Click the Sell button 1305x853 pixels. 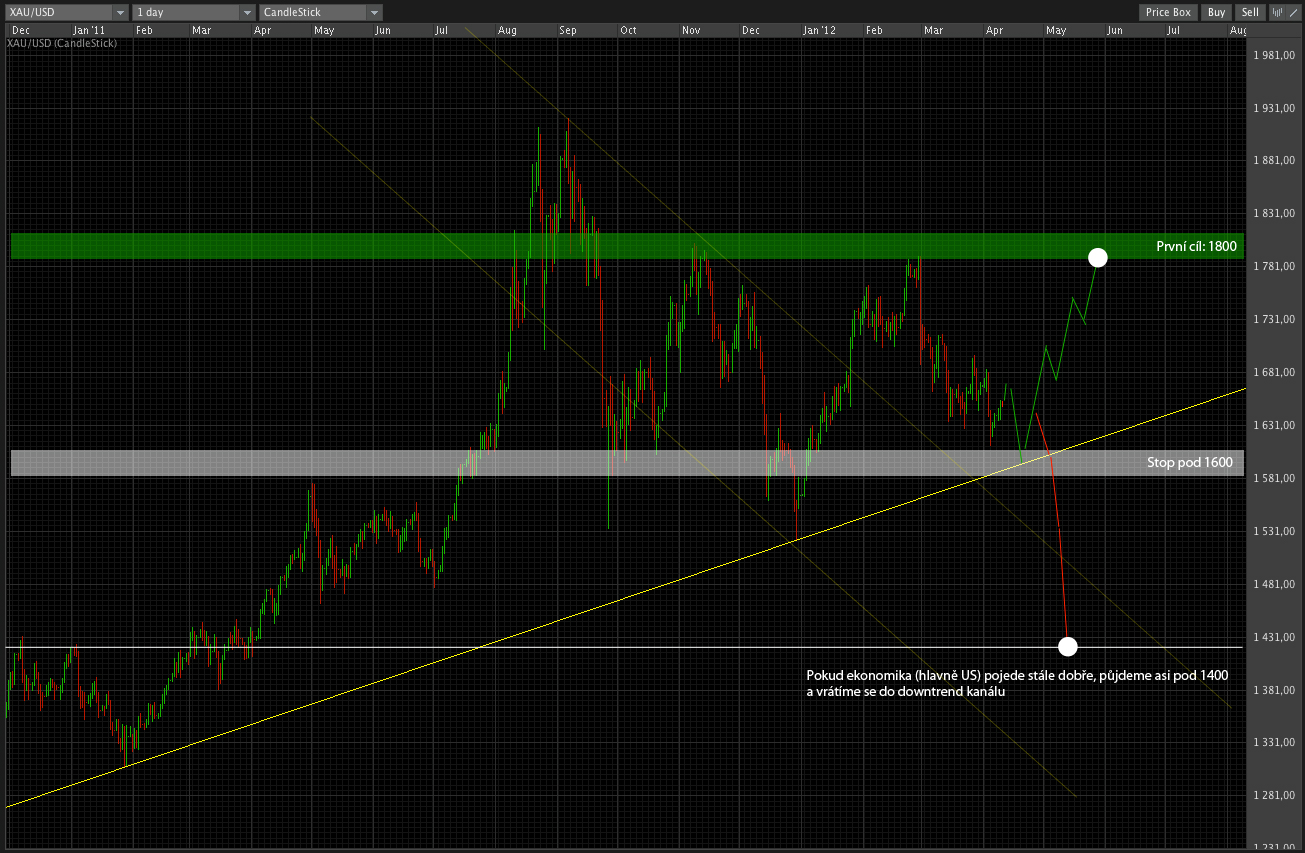pos(1250,12)
